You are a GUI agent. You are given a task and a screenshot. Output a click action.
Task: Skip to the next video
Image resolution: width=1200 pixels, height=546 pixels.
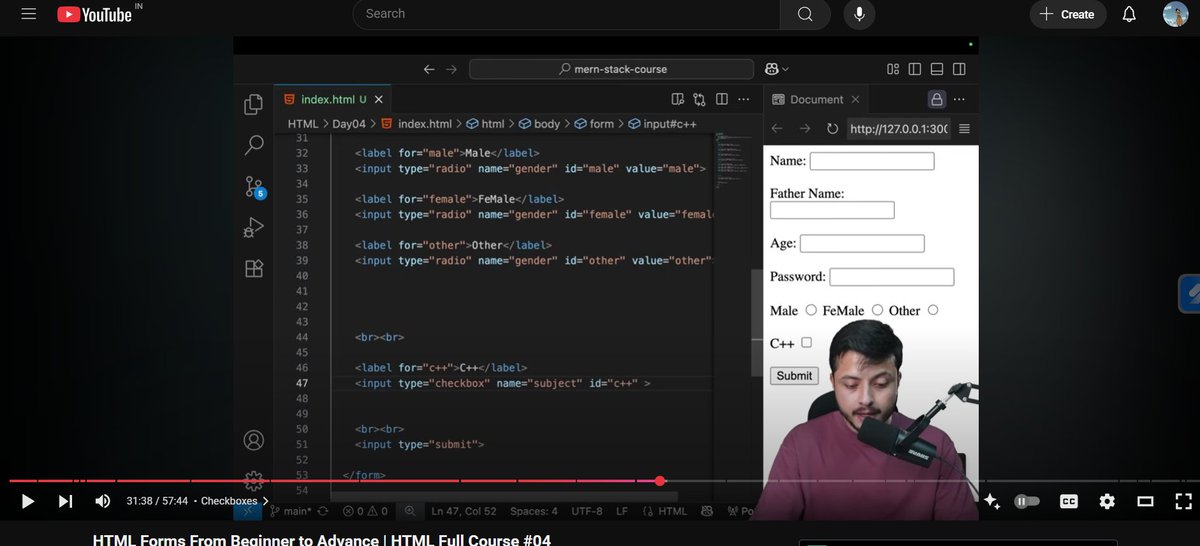click(65, 501)
